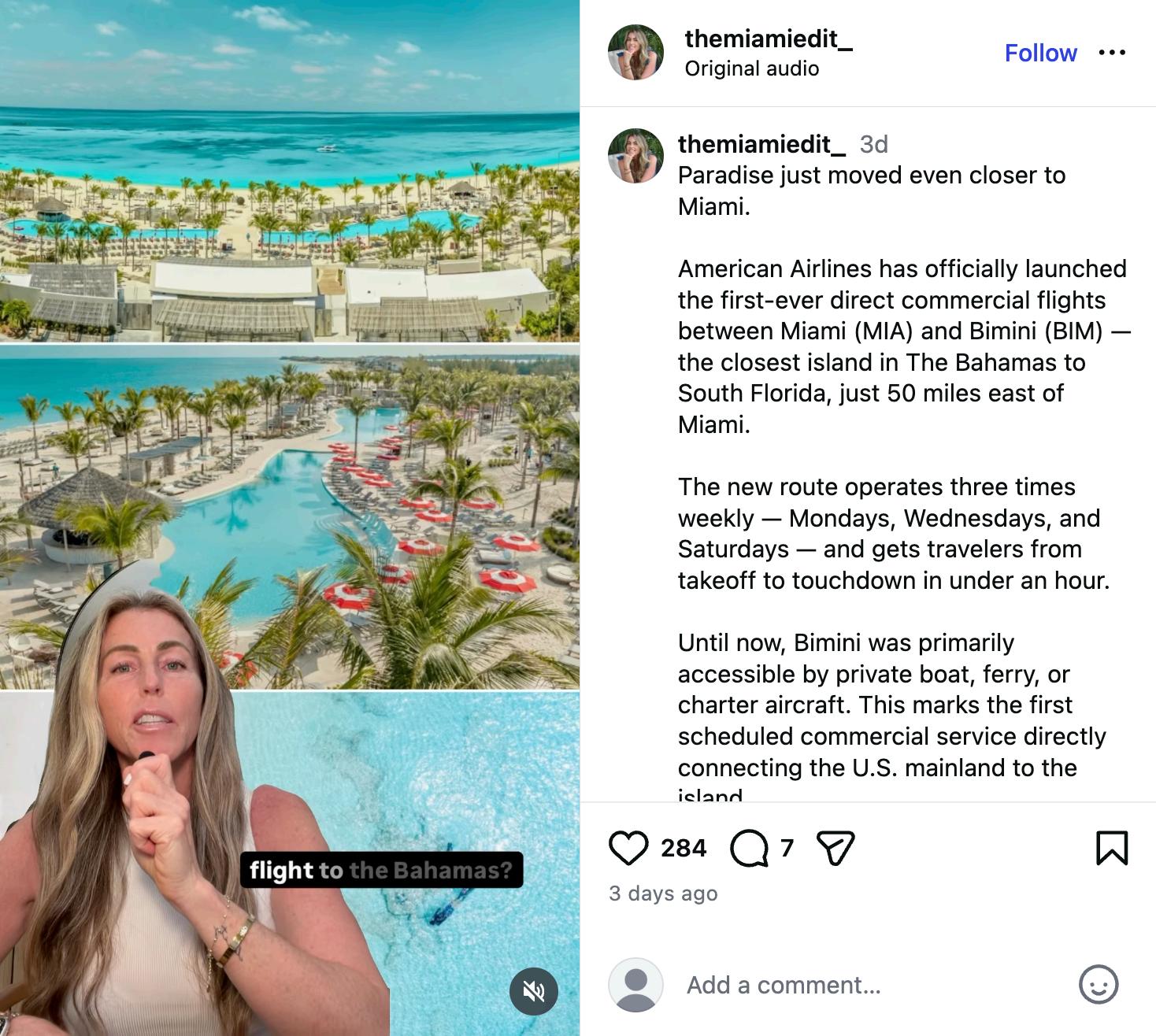This screenshot has width=1156, height=1036.
Task: Click the gray commenter avatar placeholder
Action: (x=635, y=985)
